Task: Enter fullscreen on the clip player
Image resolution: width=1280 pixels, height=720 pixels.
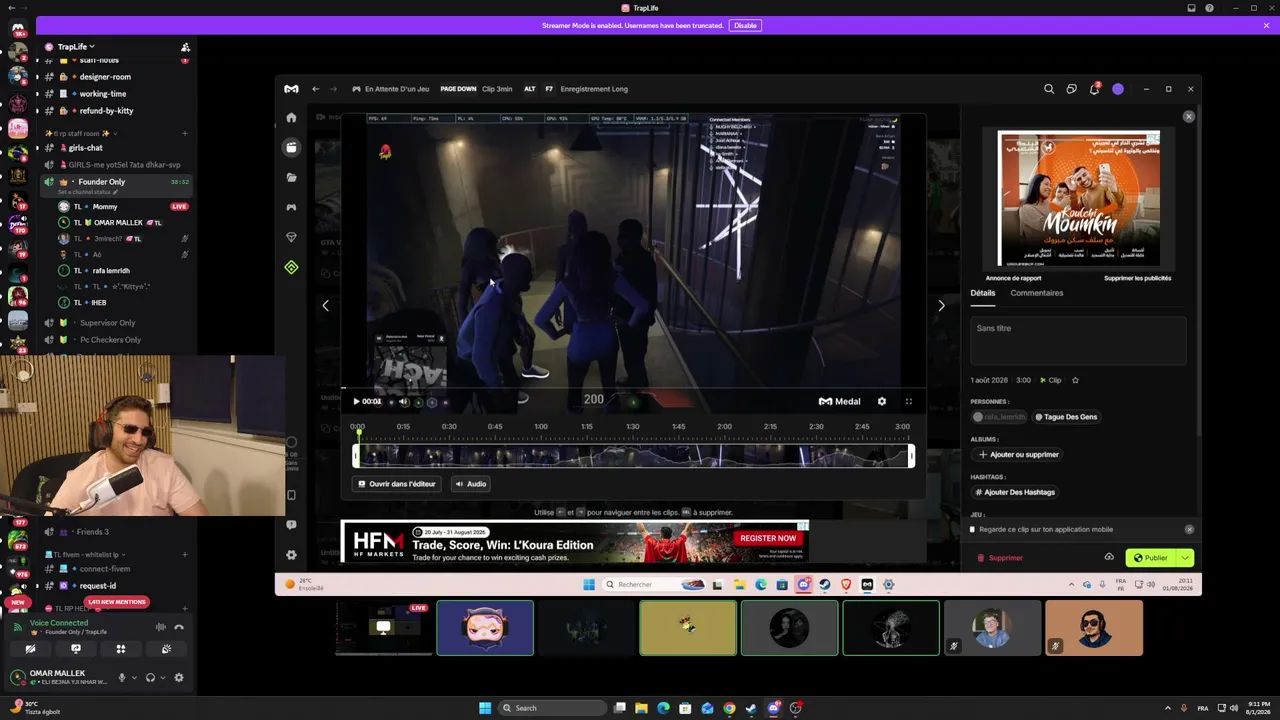Action: pos(909,401)
